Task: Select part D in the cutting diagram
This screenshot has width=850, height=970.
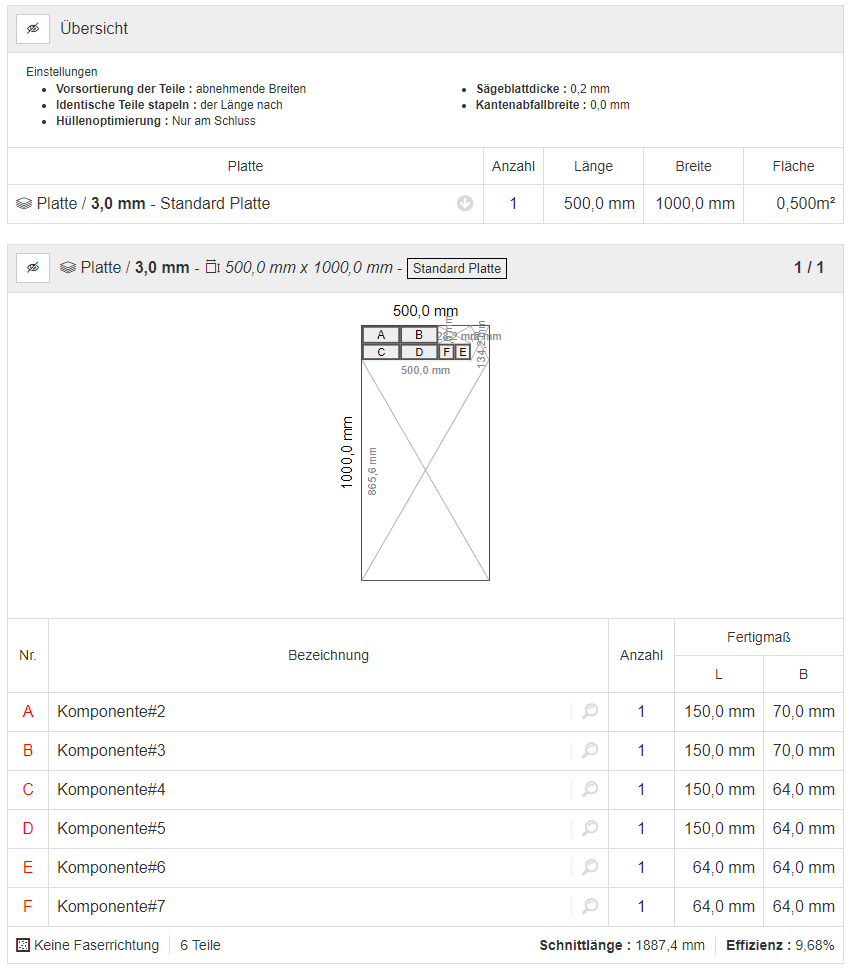Action: pyautogui.click(x=419, y=352)
